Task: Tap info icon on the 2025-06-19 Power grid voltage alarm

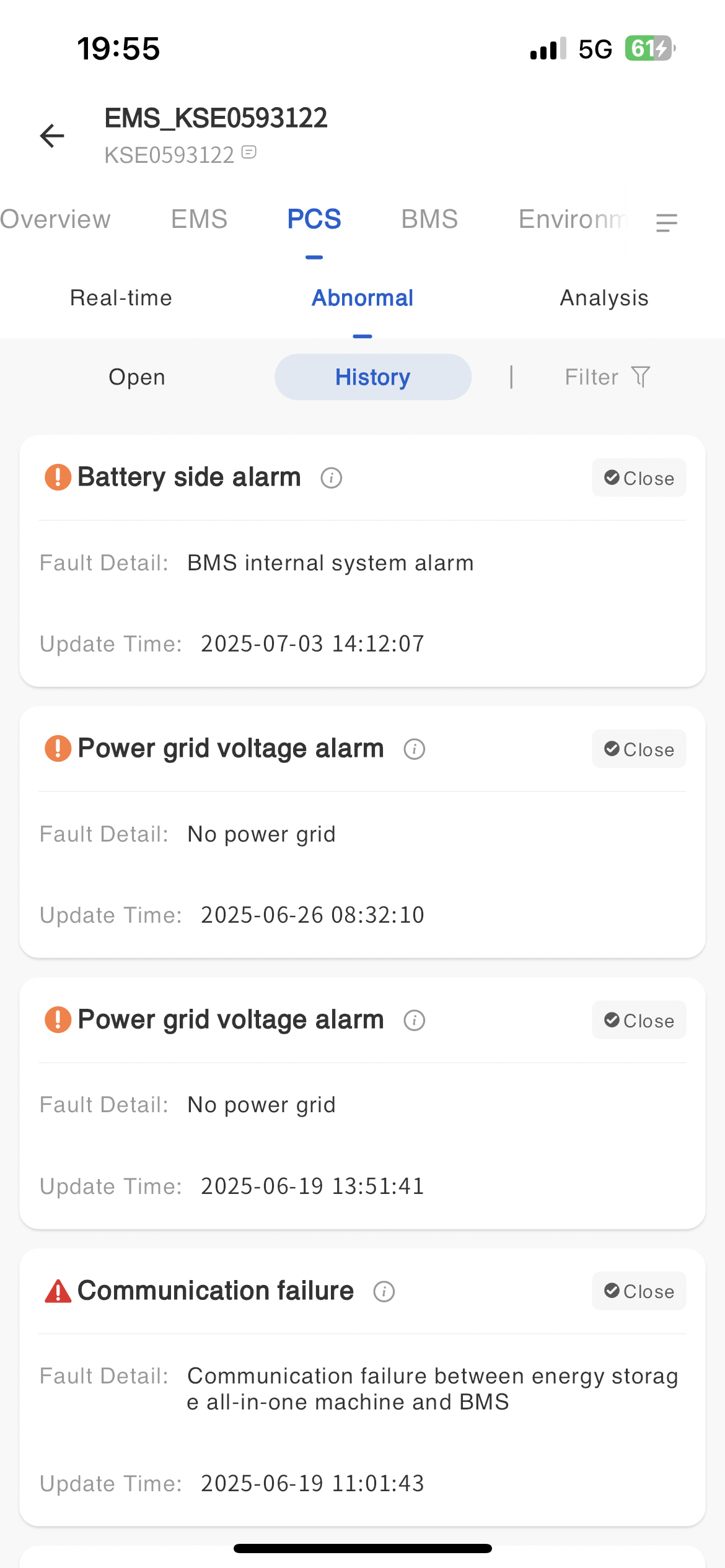Action: [x=415, y=1021]
